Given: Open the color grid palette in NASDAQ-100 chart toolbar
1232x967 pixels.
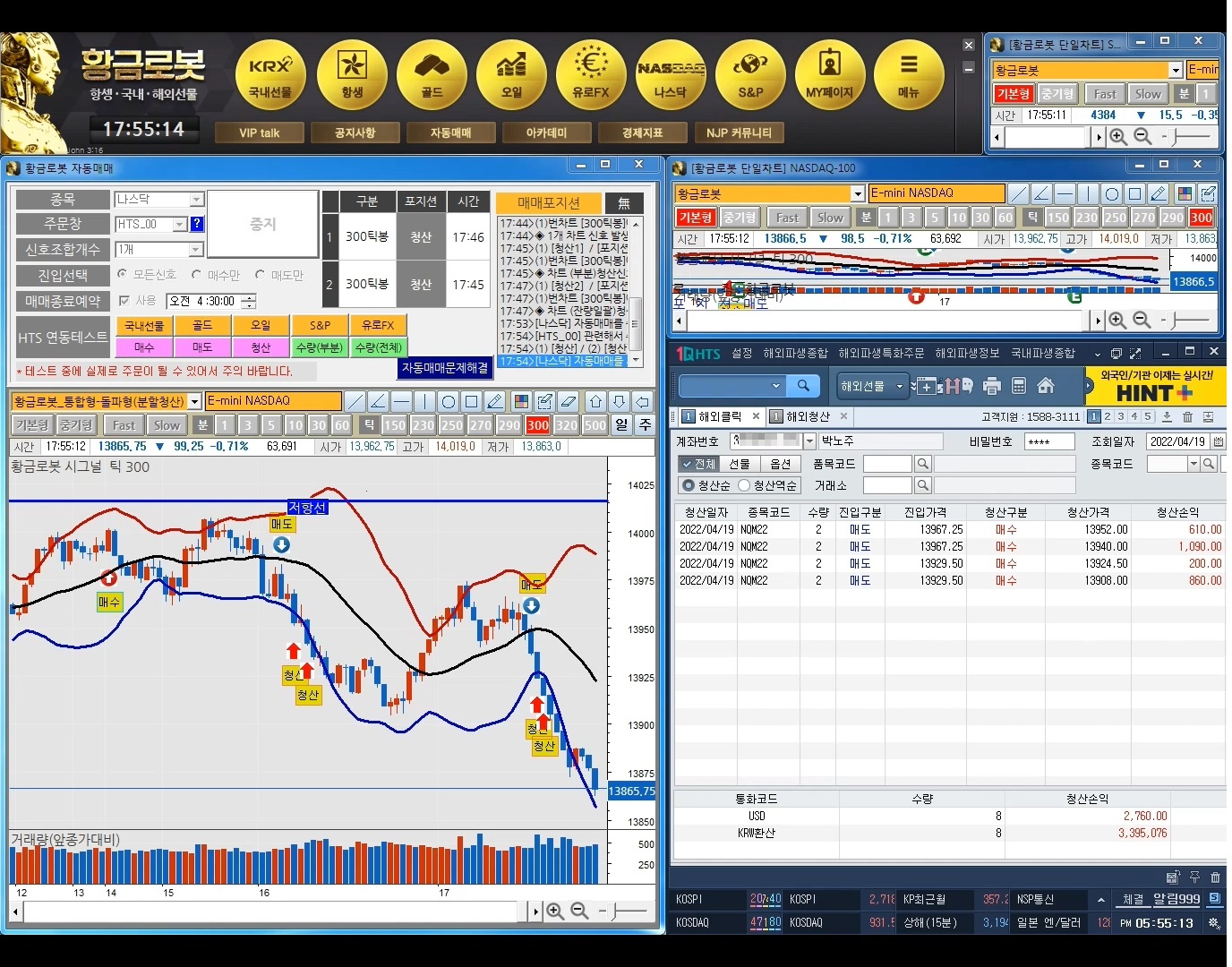Looking at the screenshot, I should pos(1185,193).
